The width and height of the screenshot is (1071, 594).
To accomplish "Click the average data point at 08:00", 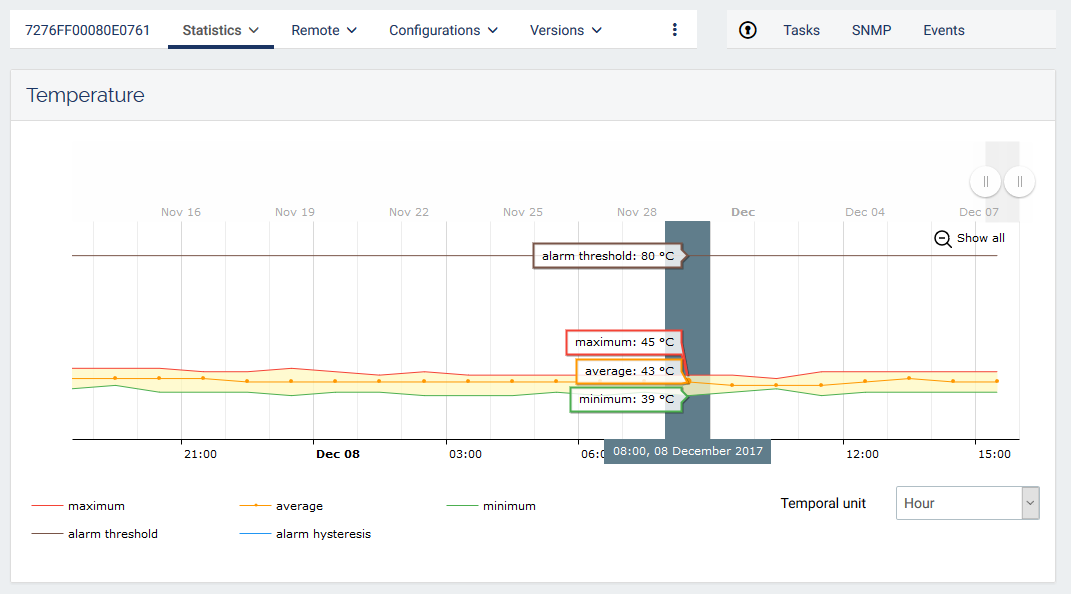I will tap(688, 381).
